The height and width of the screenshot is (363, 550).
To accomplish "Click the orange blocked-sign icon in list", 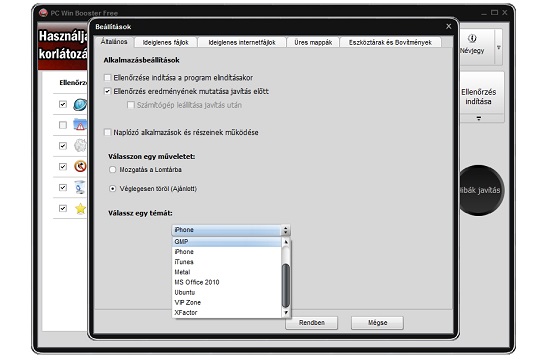I will [80, 166].
